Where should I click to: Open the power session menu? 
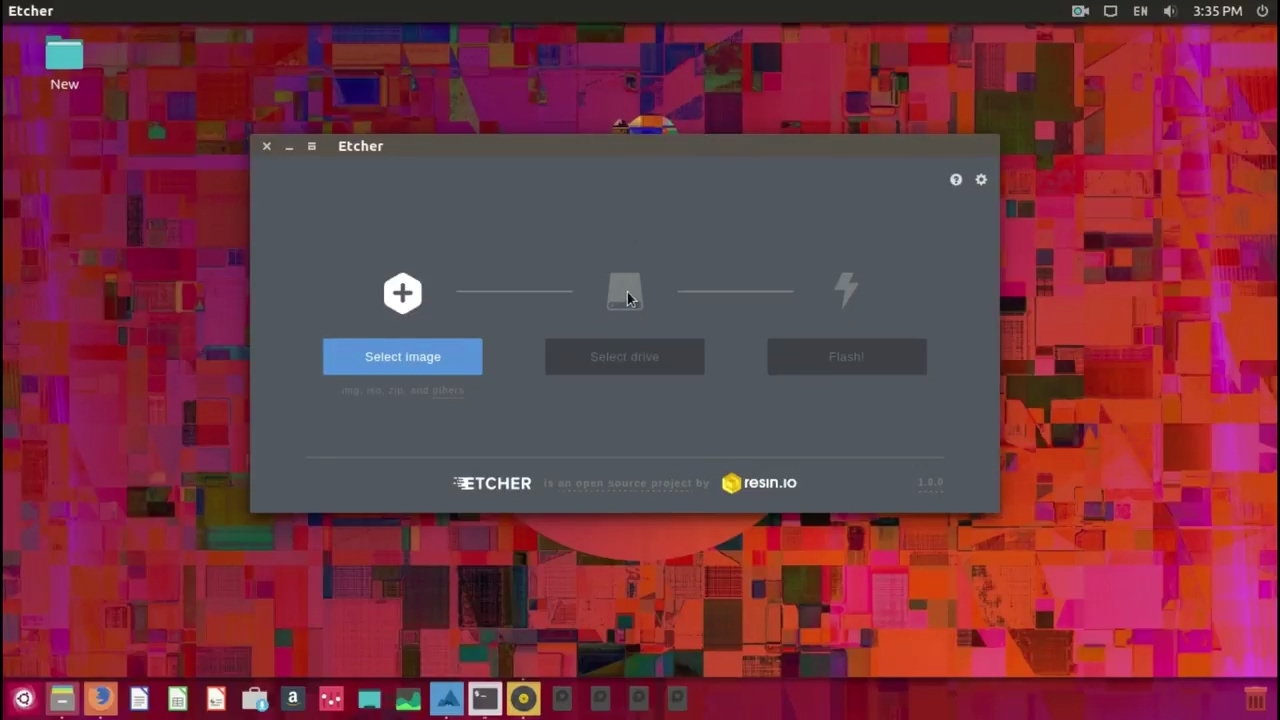(x=1262, y=11)
